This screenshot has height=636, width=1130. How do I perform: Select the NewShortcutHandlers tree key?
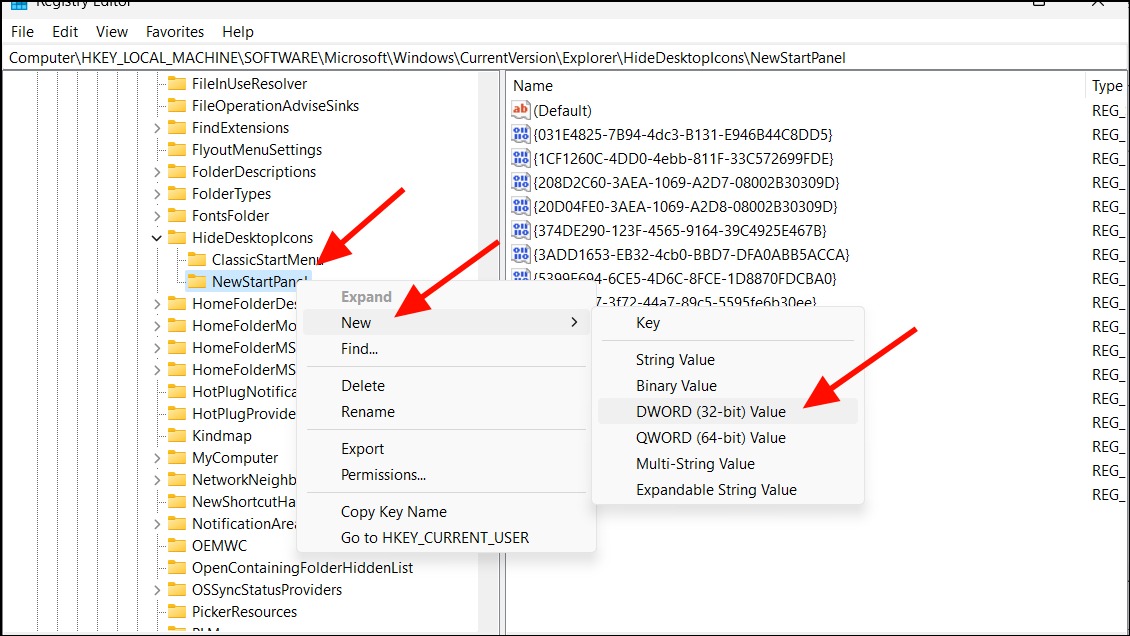[244, 501]
